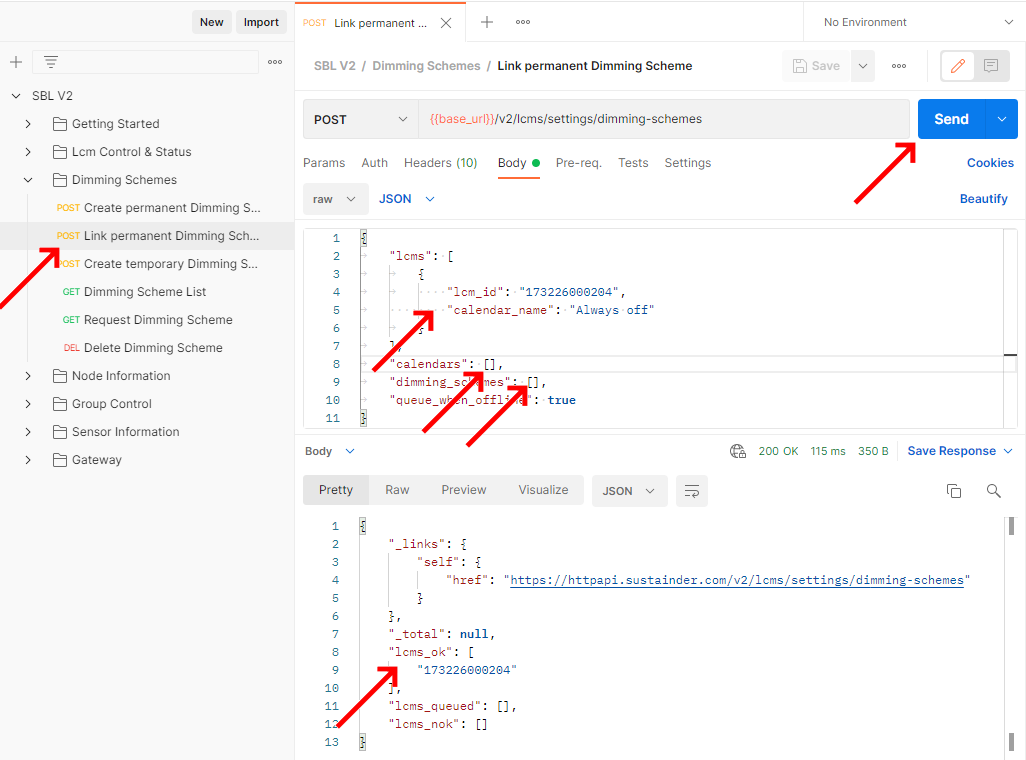Open the POST method dropdown
Image resolution: width=1026 pixels, height=760 pixels.
pos(359,118)
